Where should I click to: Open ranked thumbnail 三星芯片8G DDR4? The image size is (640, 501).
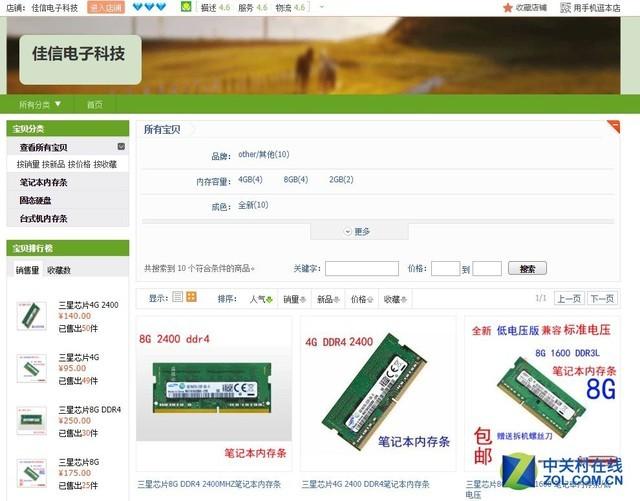(31, 421)
